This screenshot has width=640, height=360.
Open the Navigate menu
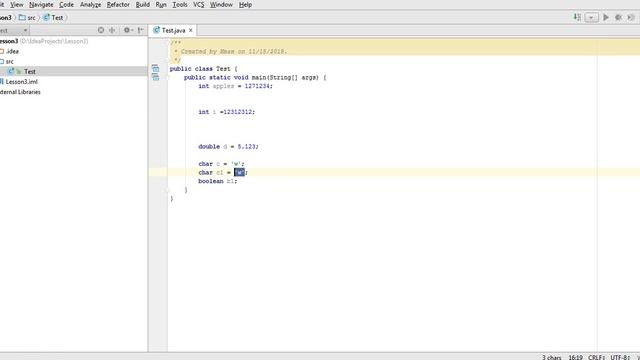click(x=41, y=5)
